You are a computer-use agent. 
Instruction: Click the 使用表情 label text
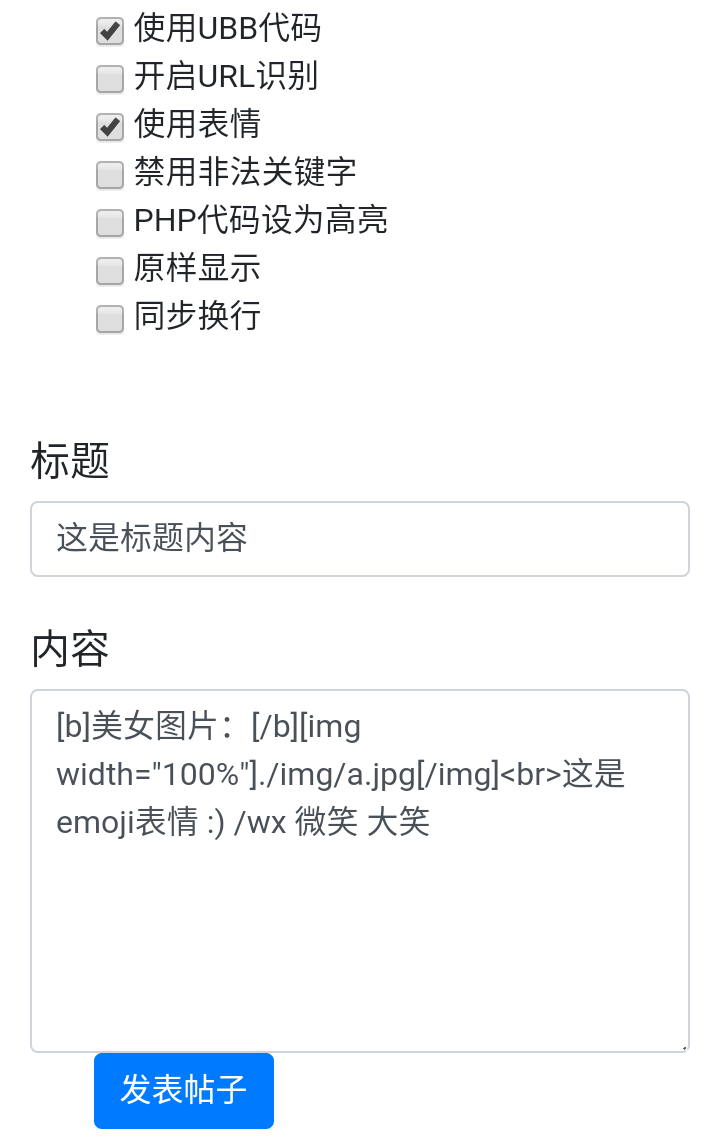click(197, 124)
